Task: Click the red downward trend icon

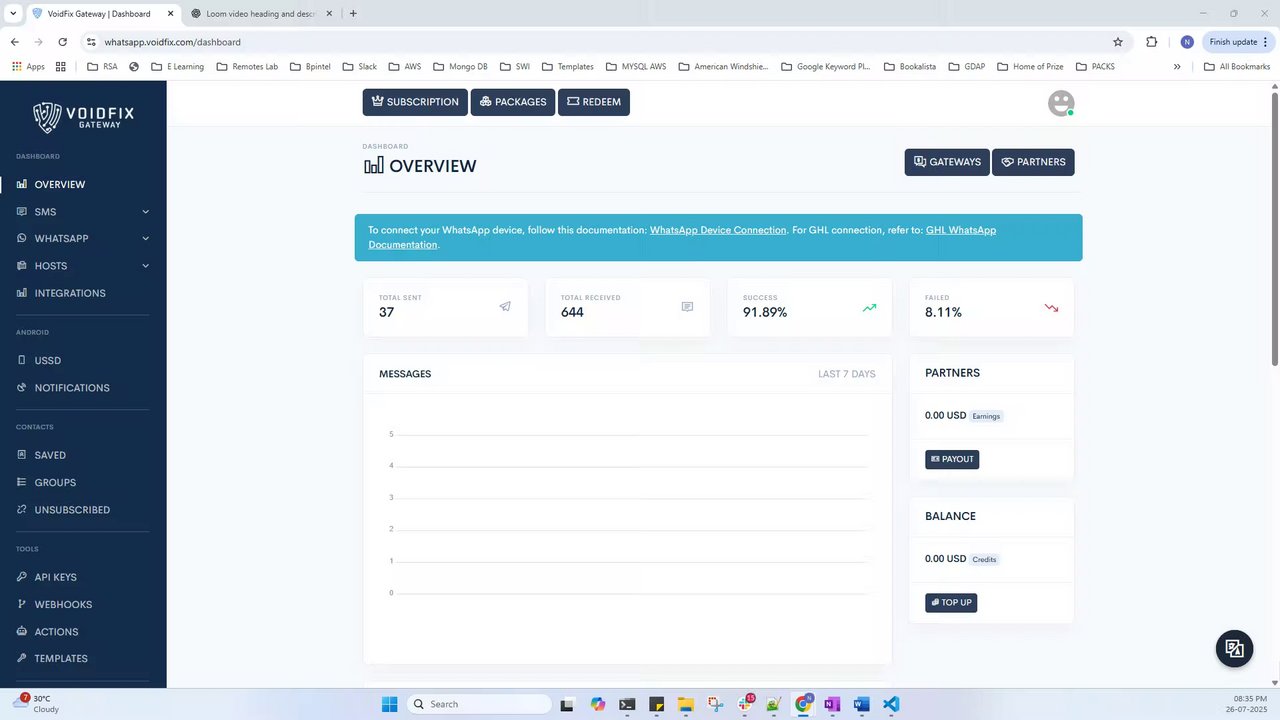Action: coord(1051,308)
